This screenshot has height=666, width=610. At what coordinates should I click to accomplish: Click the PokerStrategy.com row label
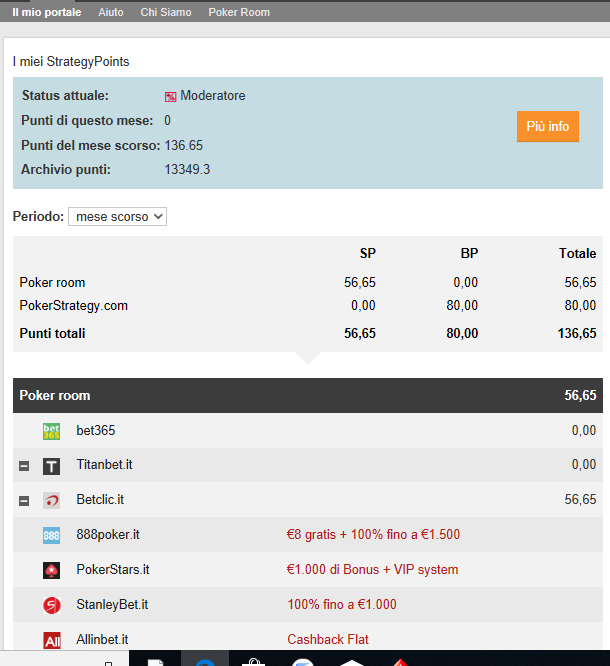tap(73, 306)
